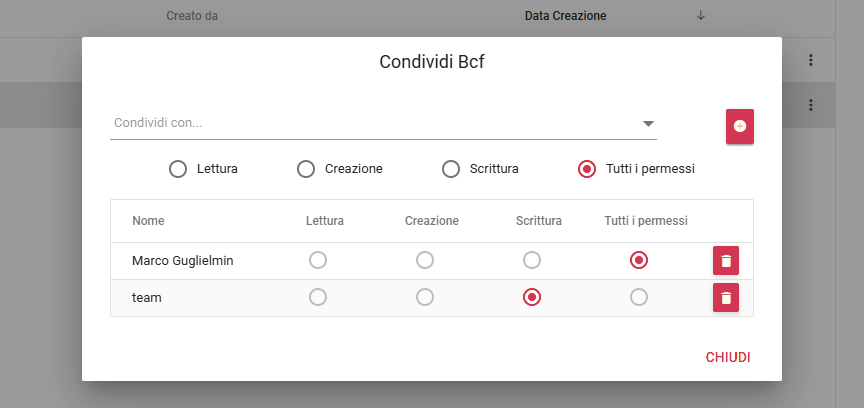Click the Creato da column header
Screen dimensions: 864x408
[192, 16]
